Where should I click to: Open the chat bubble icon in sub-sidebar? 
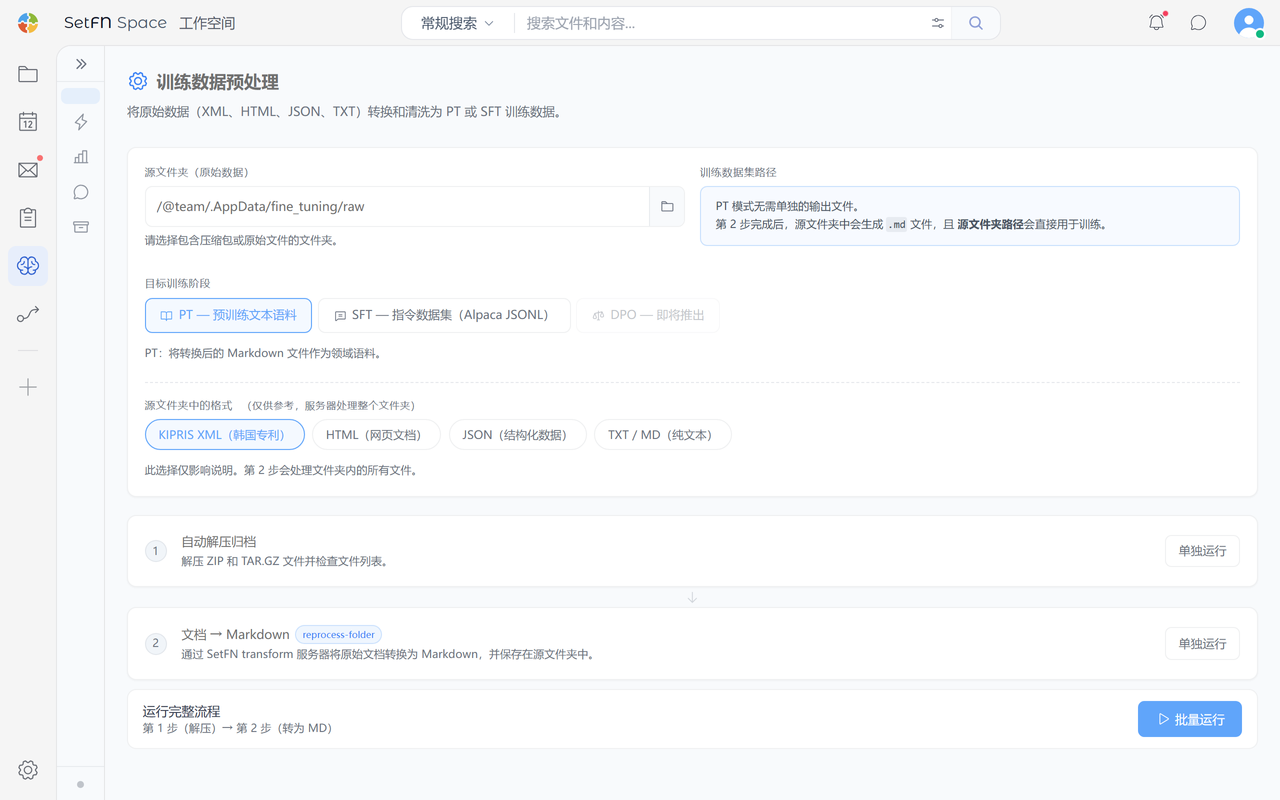pyautogui.click(x=81, y=192)
